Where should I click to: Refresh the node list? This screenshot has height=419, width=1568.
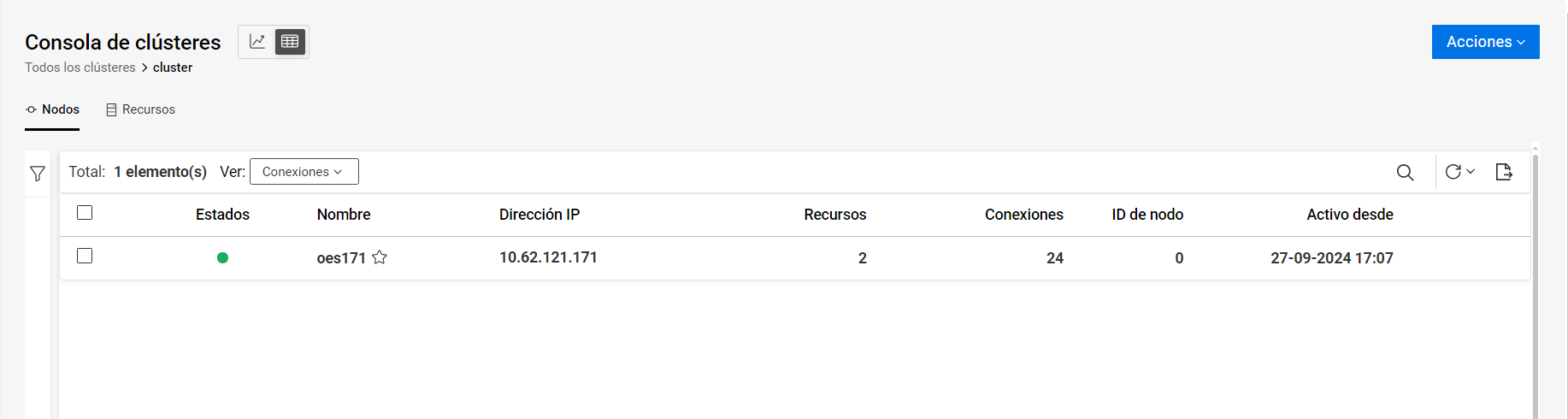click(x=1453, y=172)
